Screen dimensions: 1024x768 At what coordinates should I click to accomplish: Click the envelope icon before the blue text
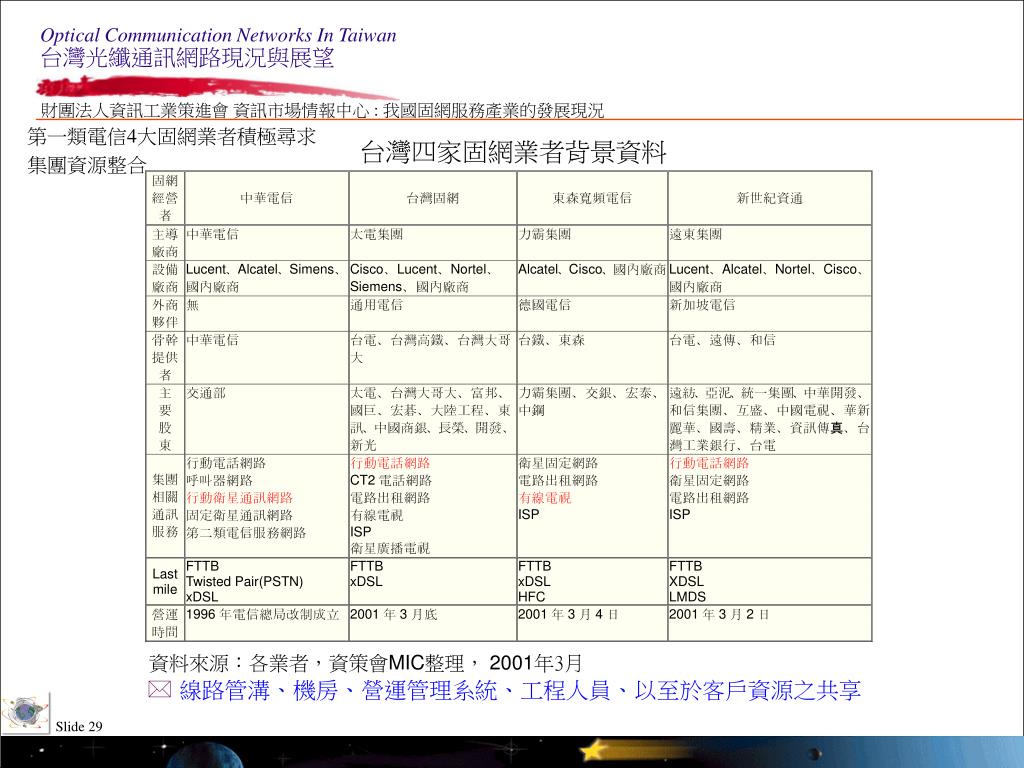160,689
